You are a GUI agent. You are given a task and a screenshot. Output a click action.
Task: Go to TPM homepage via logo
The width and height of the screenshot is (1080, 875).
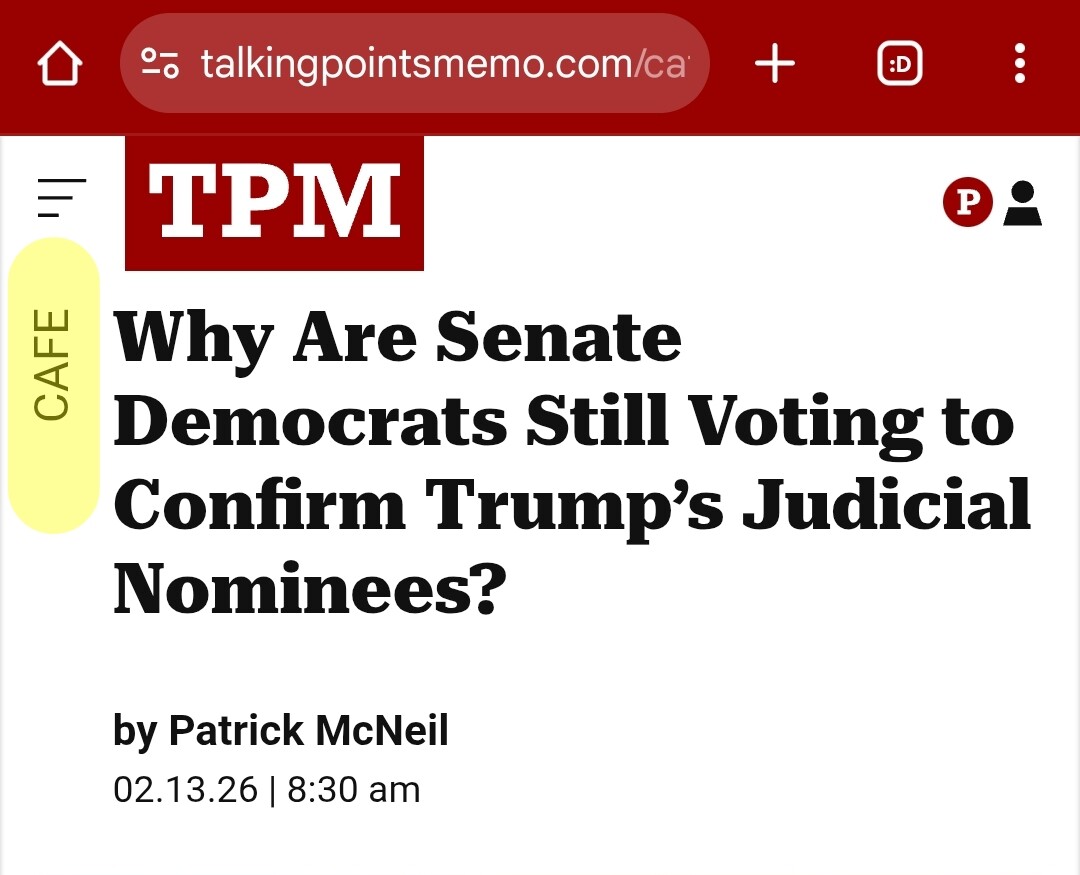pos(274,203)
